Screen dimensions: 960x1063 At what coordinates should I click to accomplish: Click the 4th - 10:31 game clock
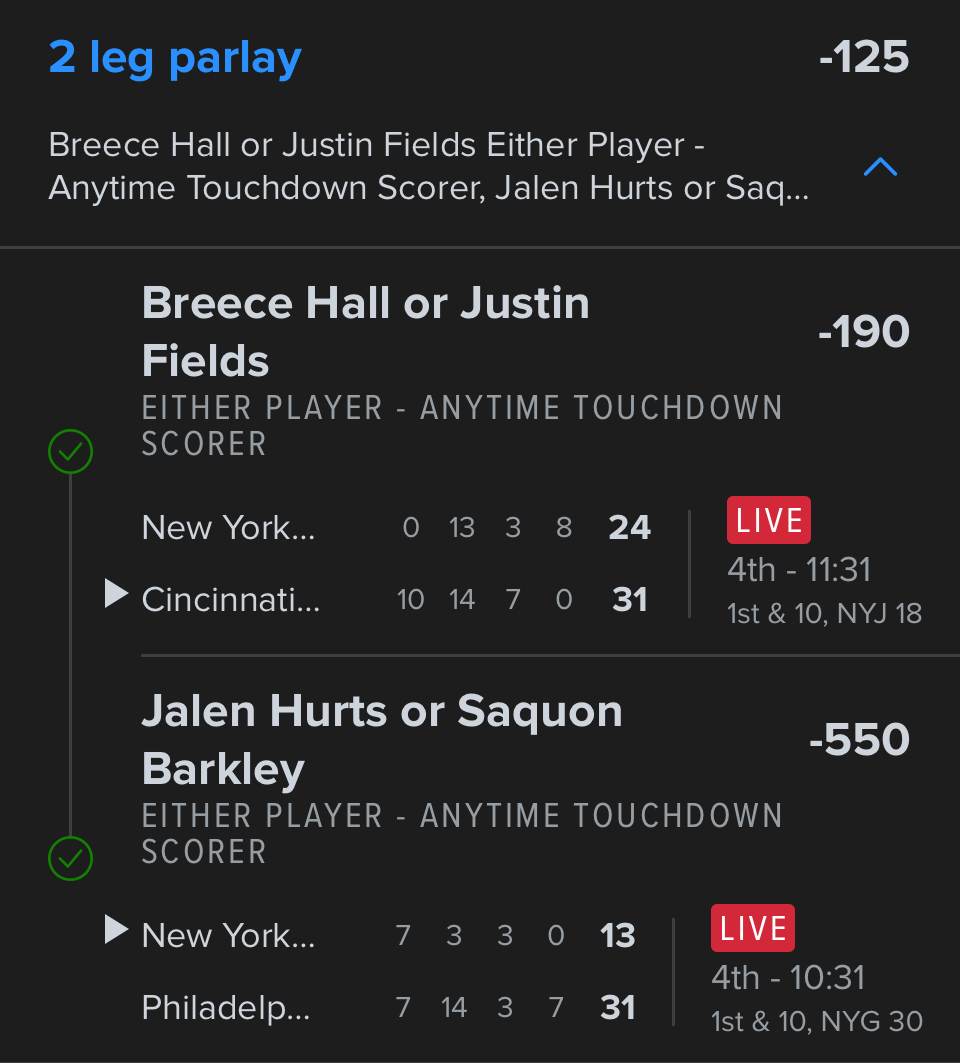[x=788, y=977]
